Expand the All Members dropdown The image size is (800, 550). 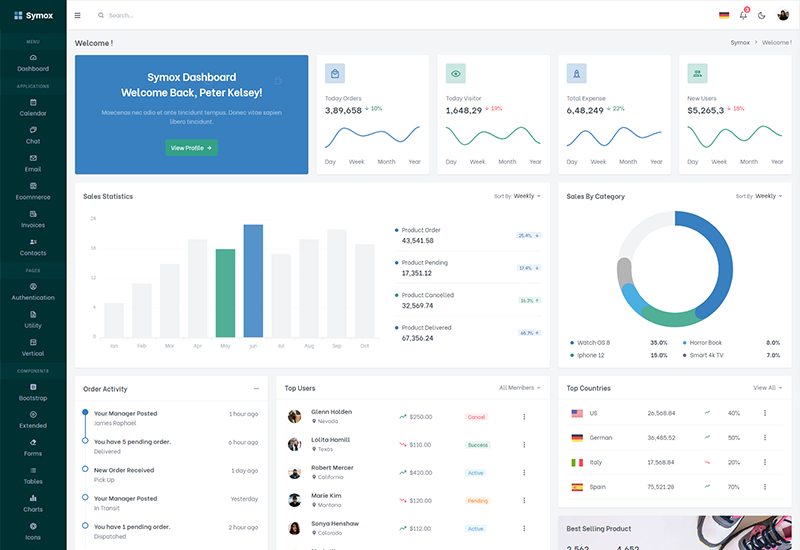click(519, 387)
